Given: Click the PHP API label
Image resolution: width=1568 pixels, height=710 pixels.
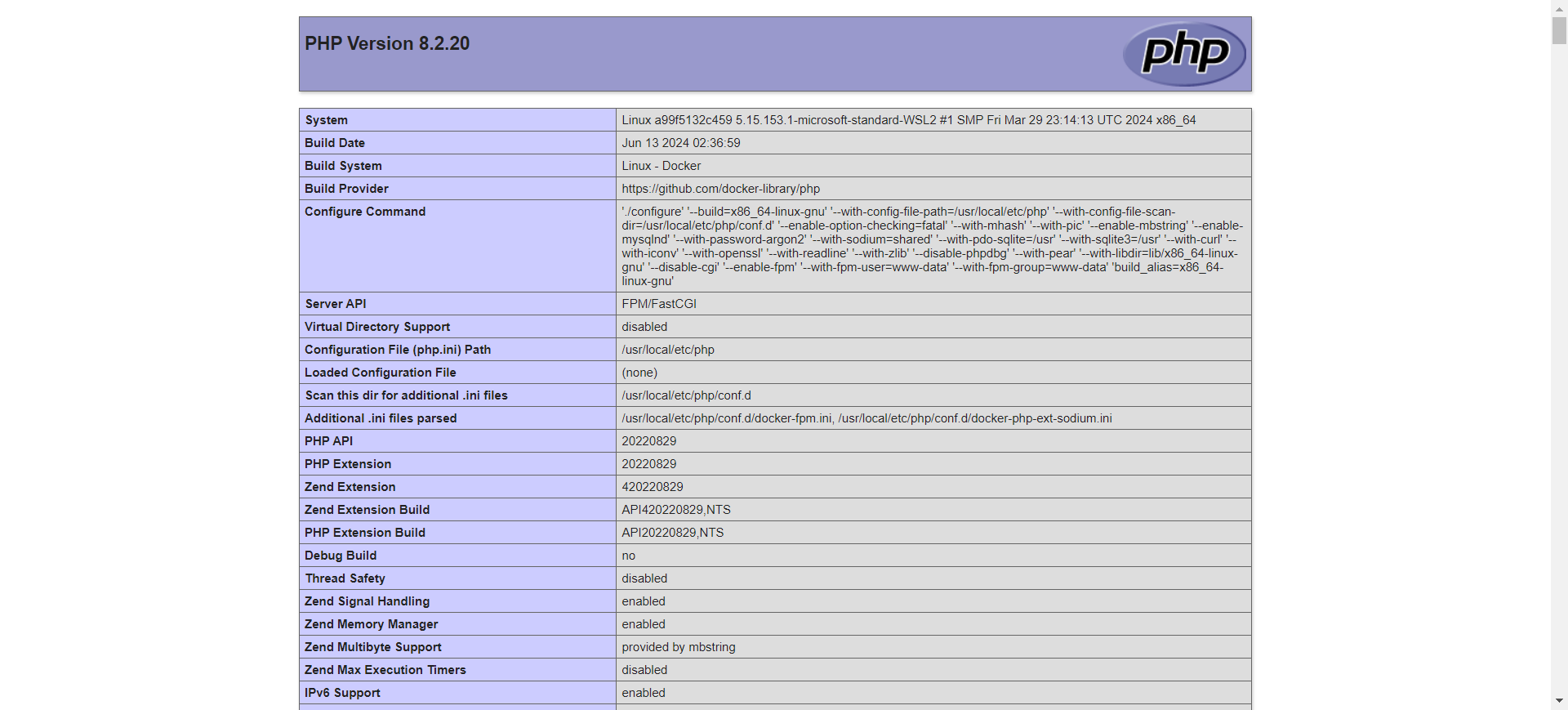Looking at the screenshot, I should pyautogui.click(x=329, y=441).
